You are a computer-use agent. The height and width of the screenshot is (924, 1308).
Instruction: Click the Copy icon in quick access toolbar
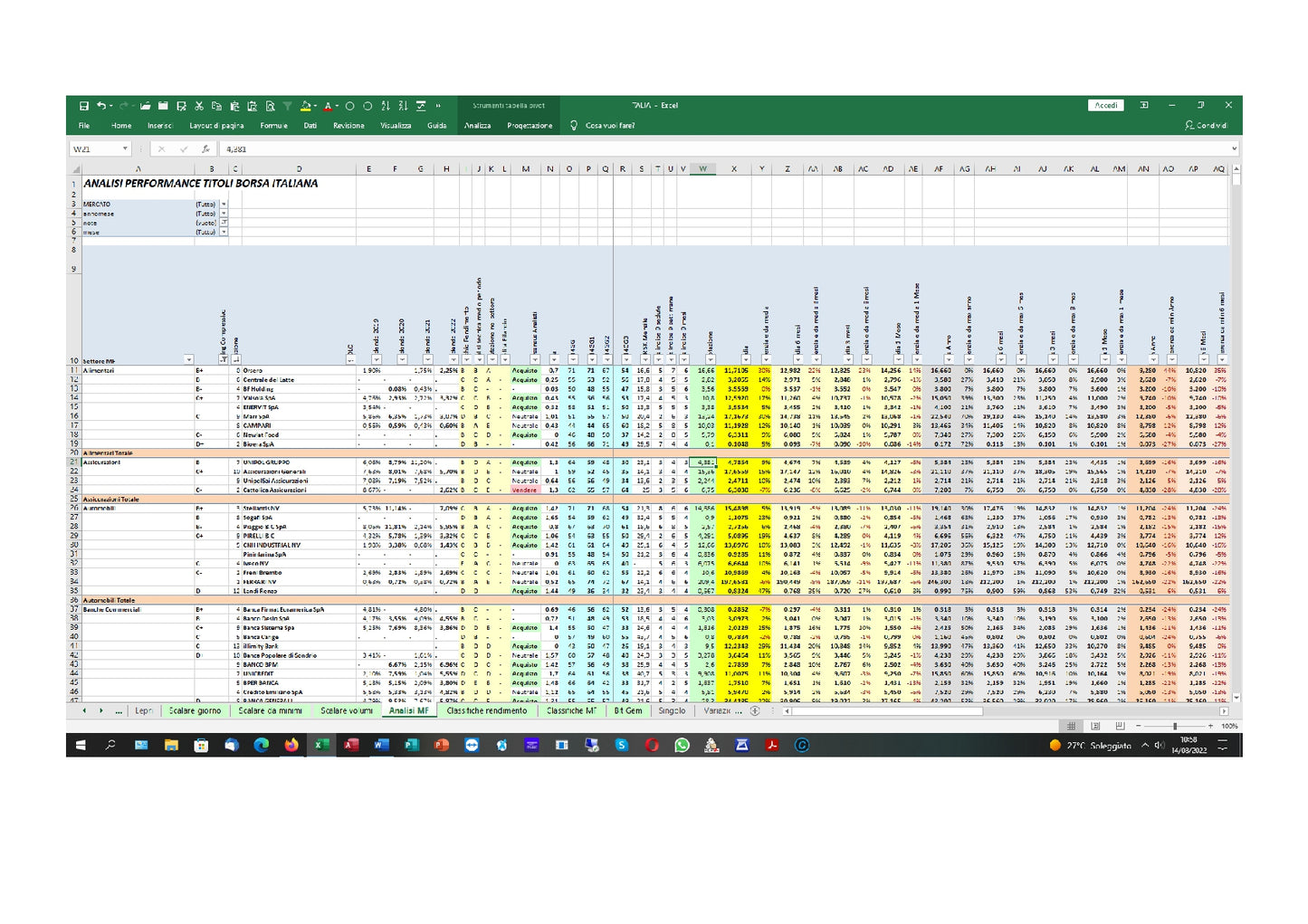point(216,106)
